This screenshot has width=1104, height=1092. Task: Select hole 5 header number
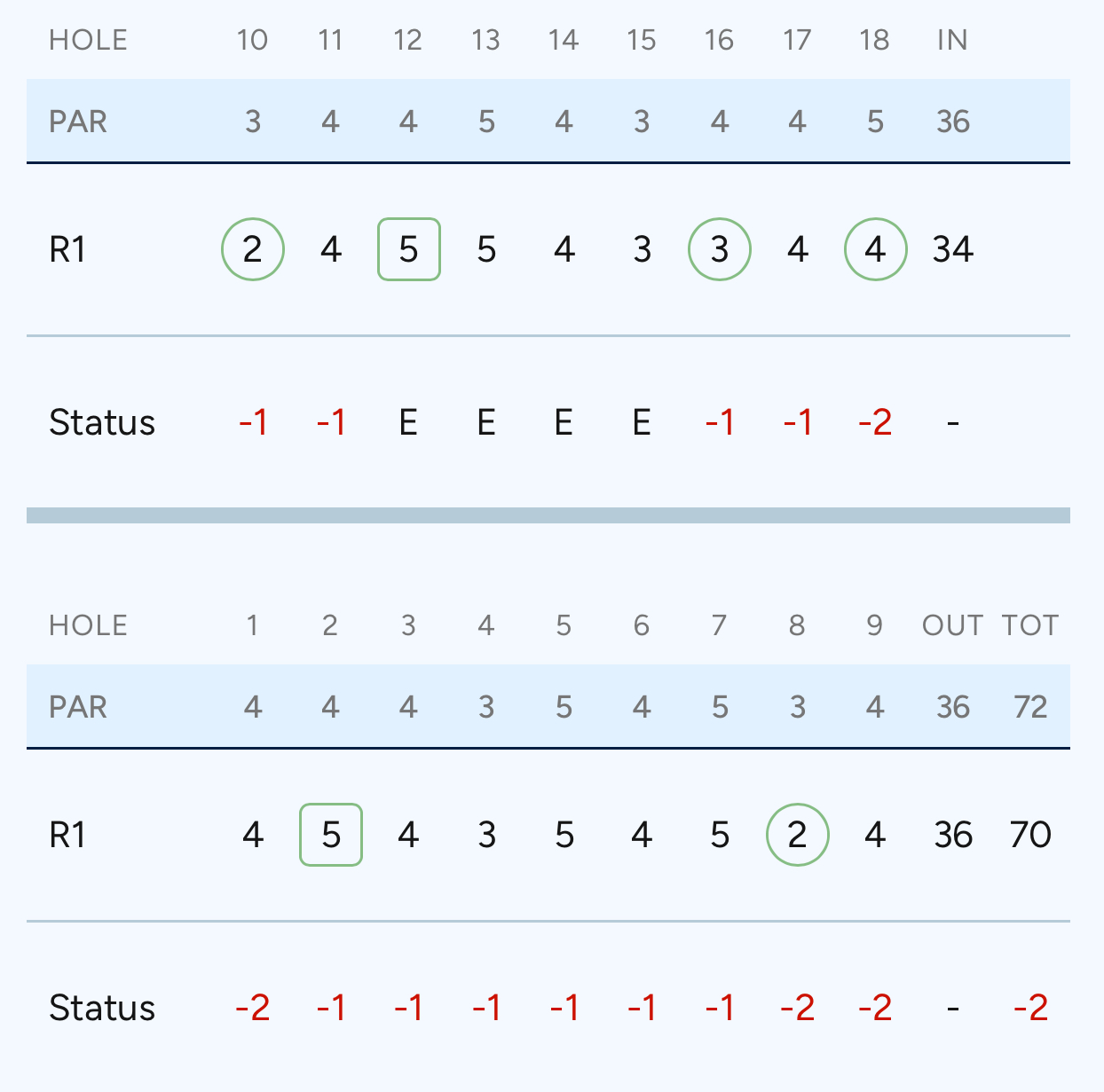click(564, 625)
